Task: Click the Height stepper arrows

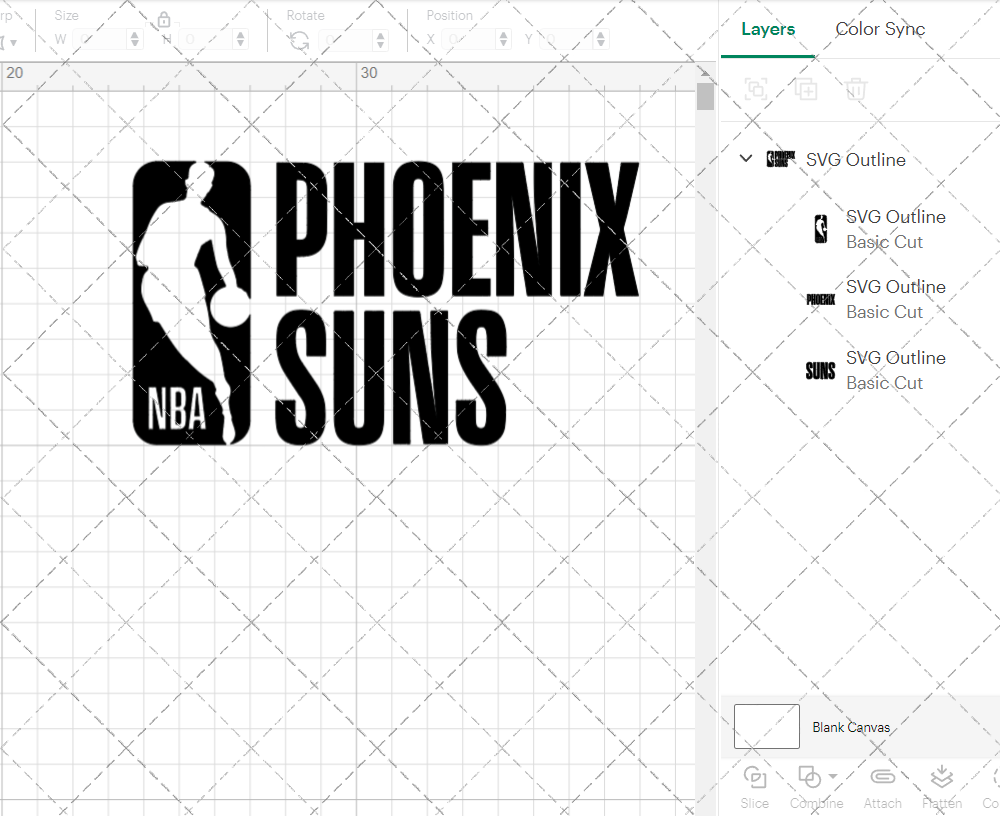Action: tap(240, 40)
